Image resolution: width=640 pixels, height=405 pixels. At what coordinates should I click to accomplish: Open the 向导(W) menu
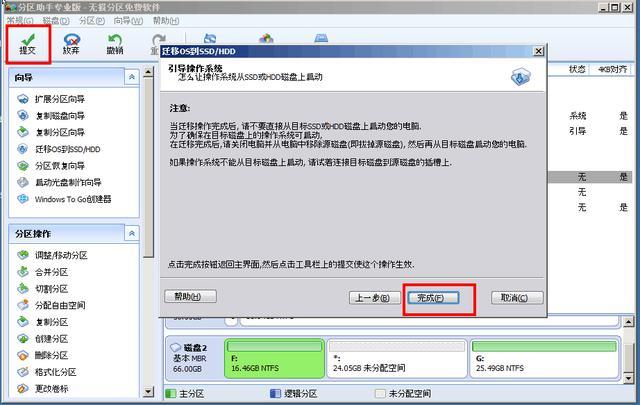[x=128, y=20]
